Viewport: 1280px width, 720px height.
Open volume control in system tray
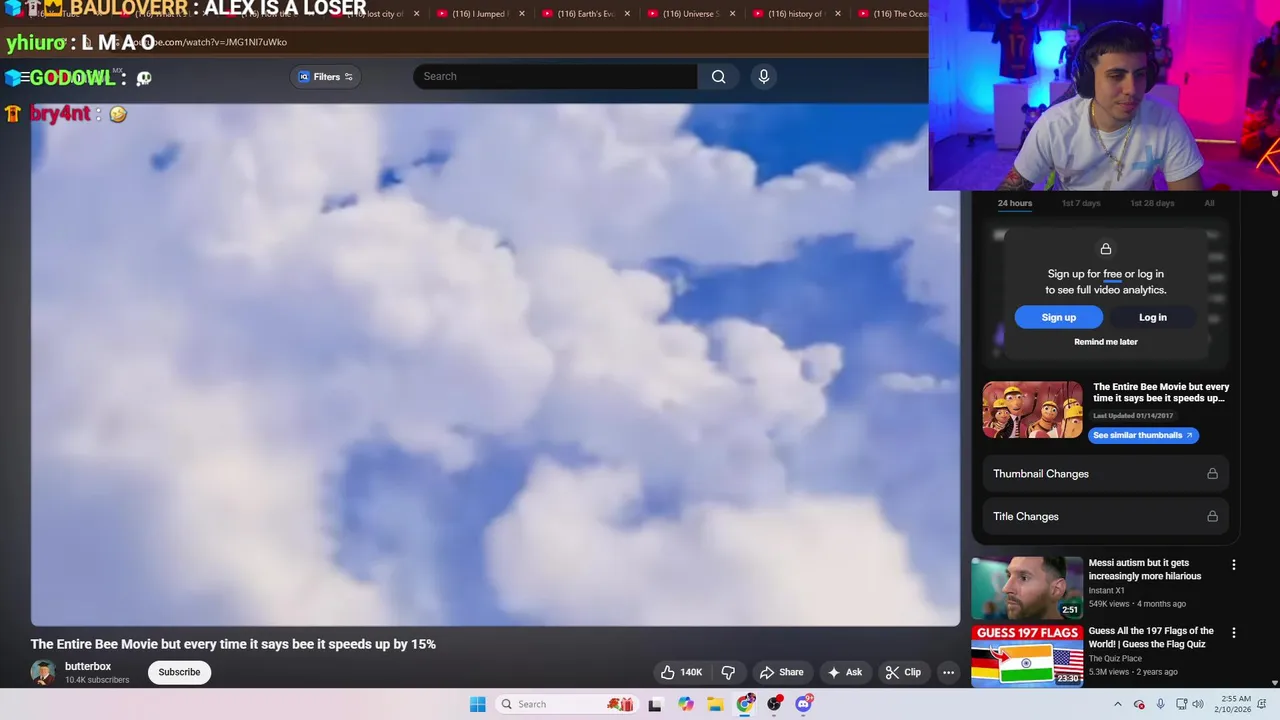pyautogui.click(x=1198, y=704)
